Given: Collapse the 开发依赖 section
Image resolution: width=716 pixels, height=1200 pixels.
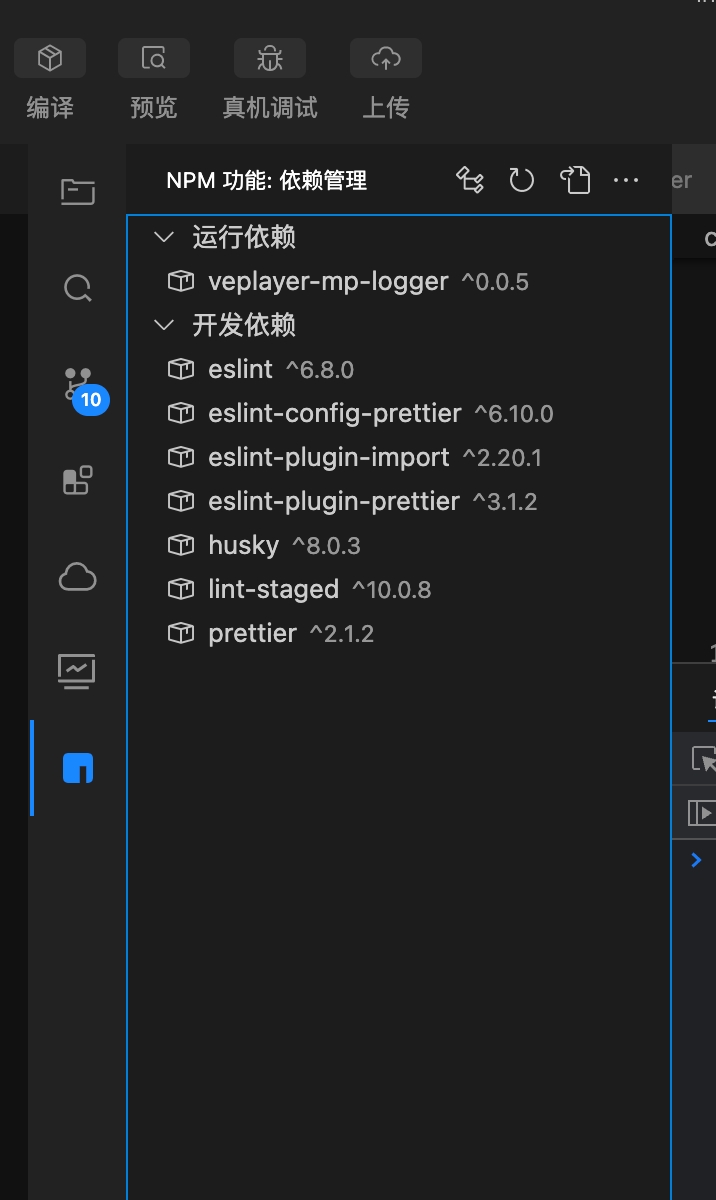Looking at the screenshot, I should pyautogui.click(x=162, y=326).
